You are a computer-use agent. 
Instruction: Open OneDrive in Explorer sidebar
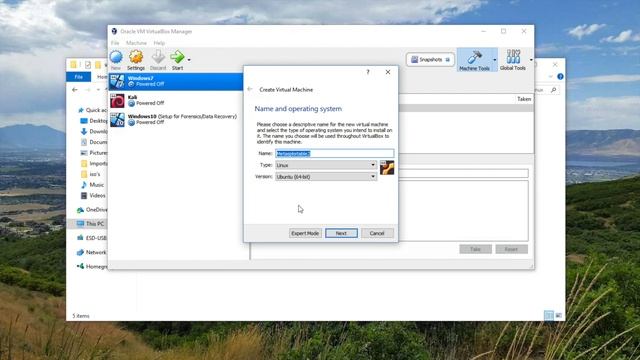[x=92, y=210]
